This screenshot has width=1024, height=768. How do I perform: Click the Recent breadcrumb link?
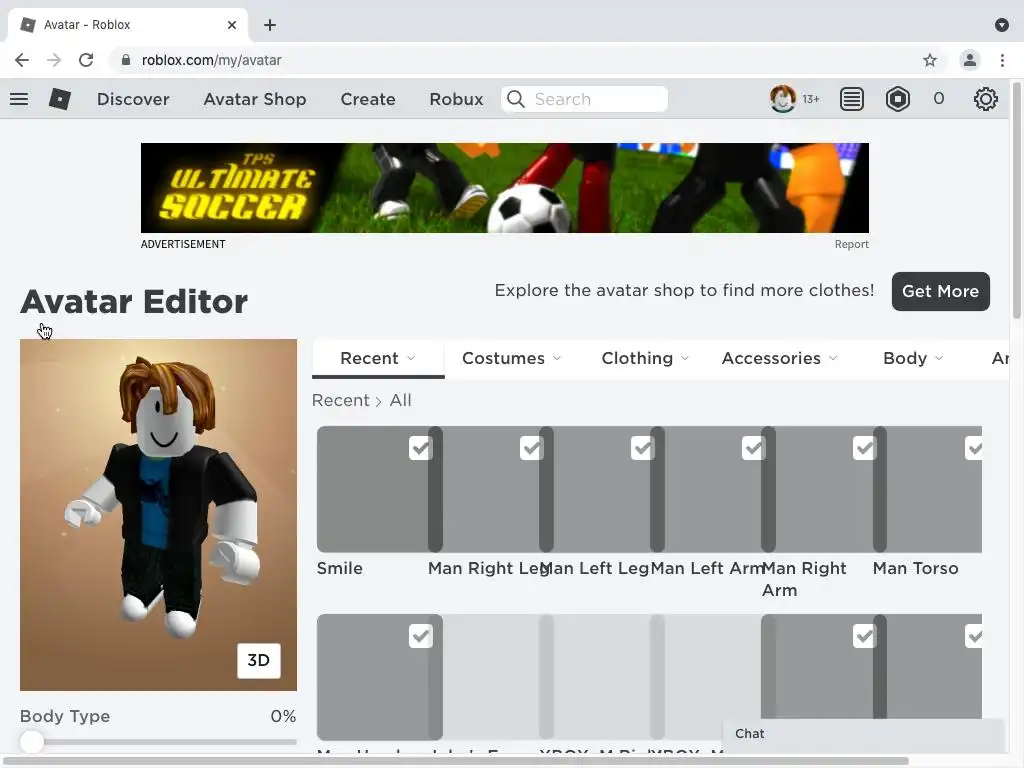click(x=340, y=400)
